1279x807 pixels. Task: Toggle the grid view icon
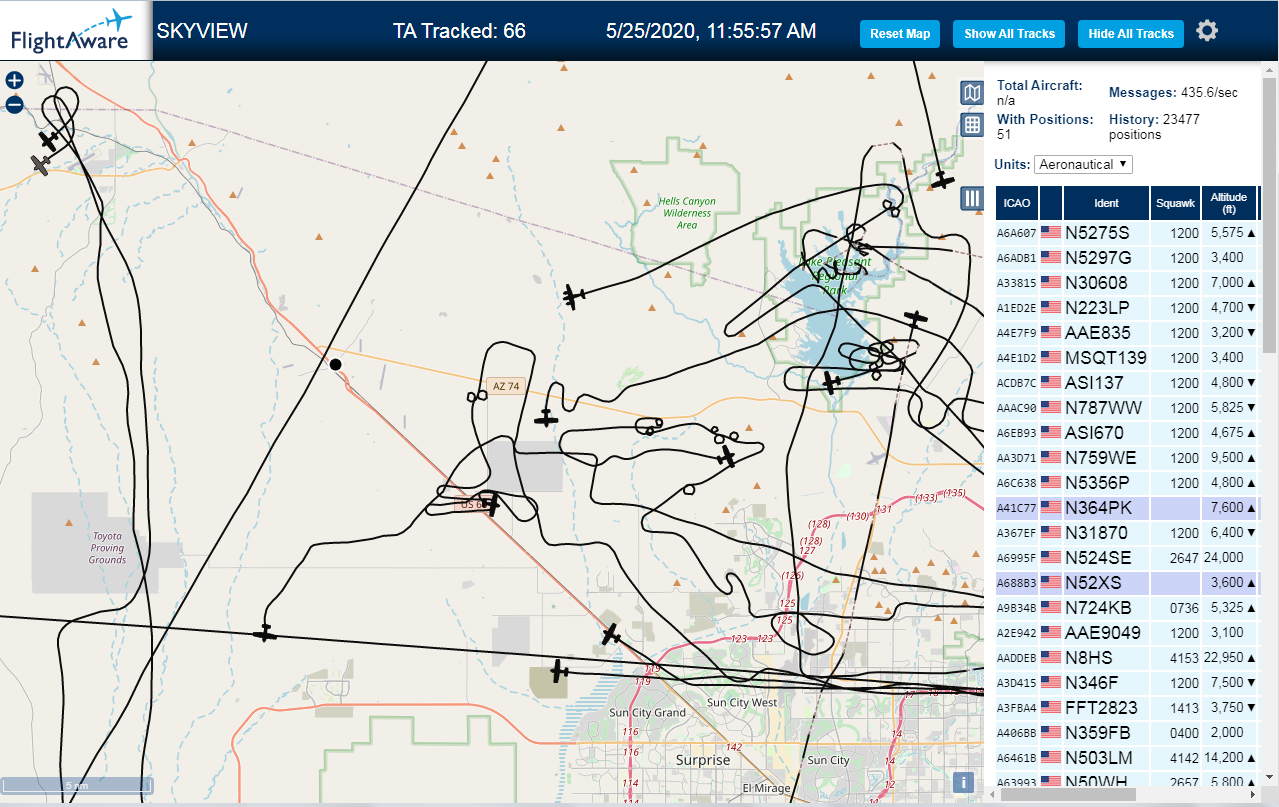971,125
